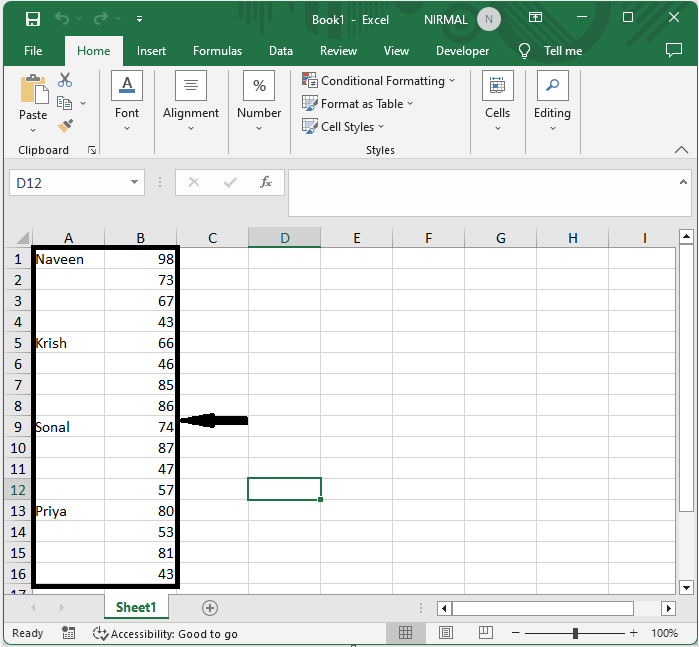The width and height of the screenshot is (699, 647).
Task: Switch to Normal view
Action: 405,632
